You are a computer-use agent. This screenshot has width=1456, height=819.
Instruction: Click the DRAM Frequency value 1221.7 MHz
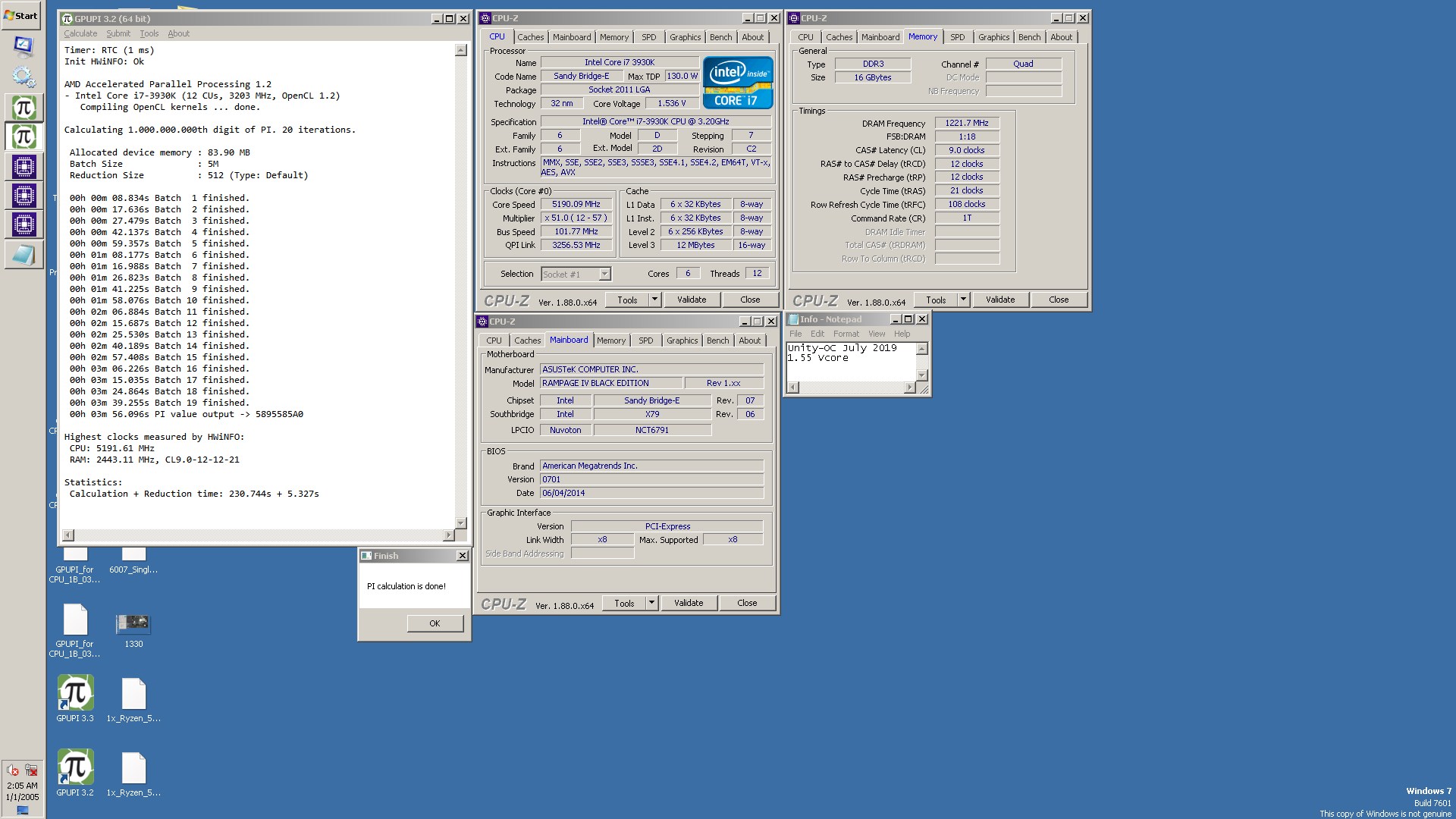tap(967, 123)
